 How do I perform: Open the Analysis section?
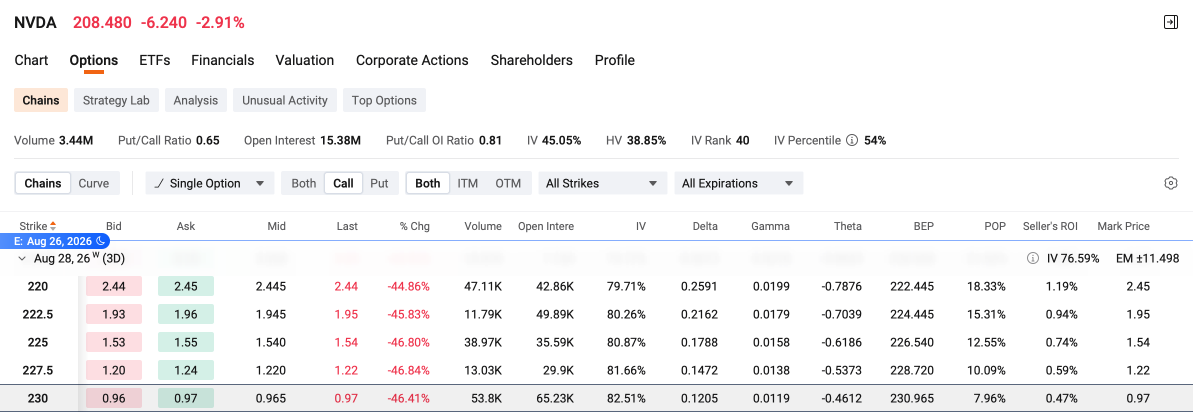(196, 100)
